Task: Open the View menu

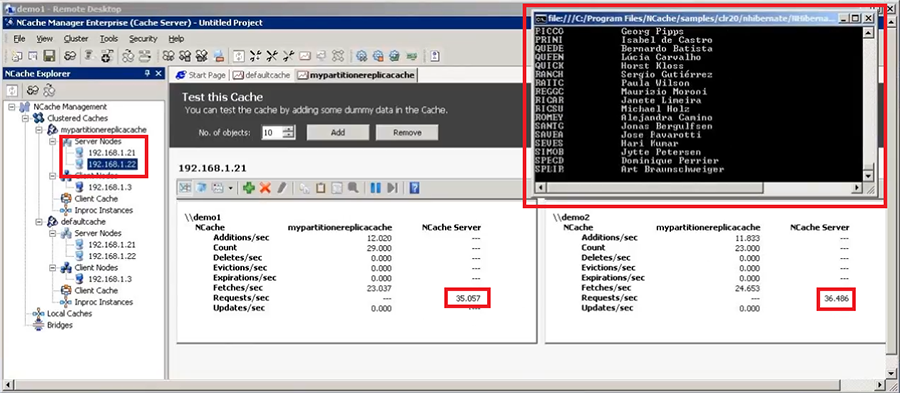Action: pyautogui.click(x=44, y=39)
